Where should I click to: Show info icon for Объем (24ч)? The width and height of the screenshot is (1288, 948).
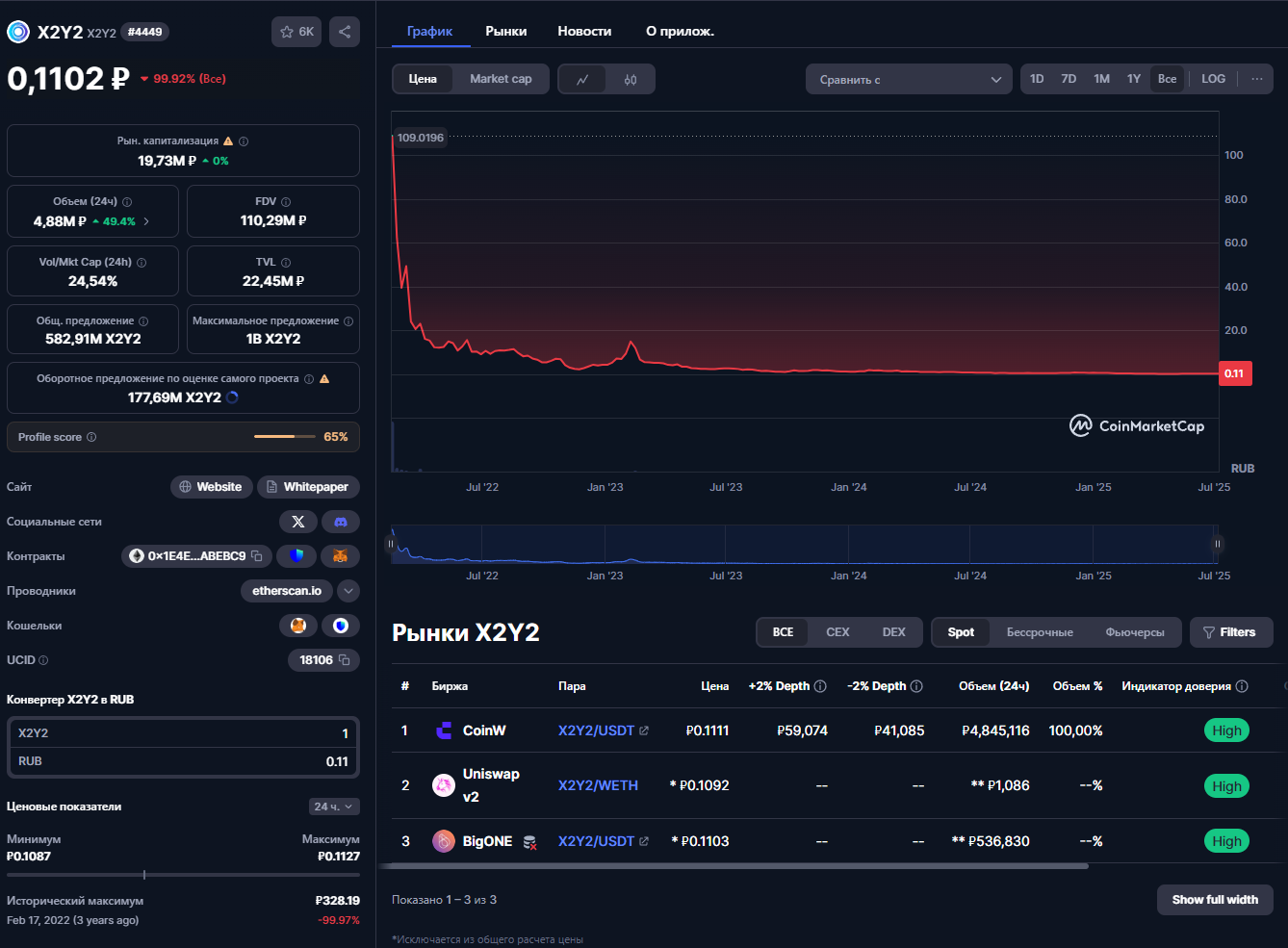(127, 202)
